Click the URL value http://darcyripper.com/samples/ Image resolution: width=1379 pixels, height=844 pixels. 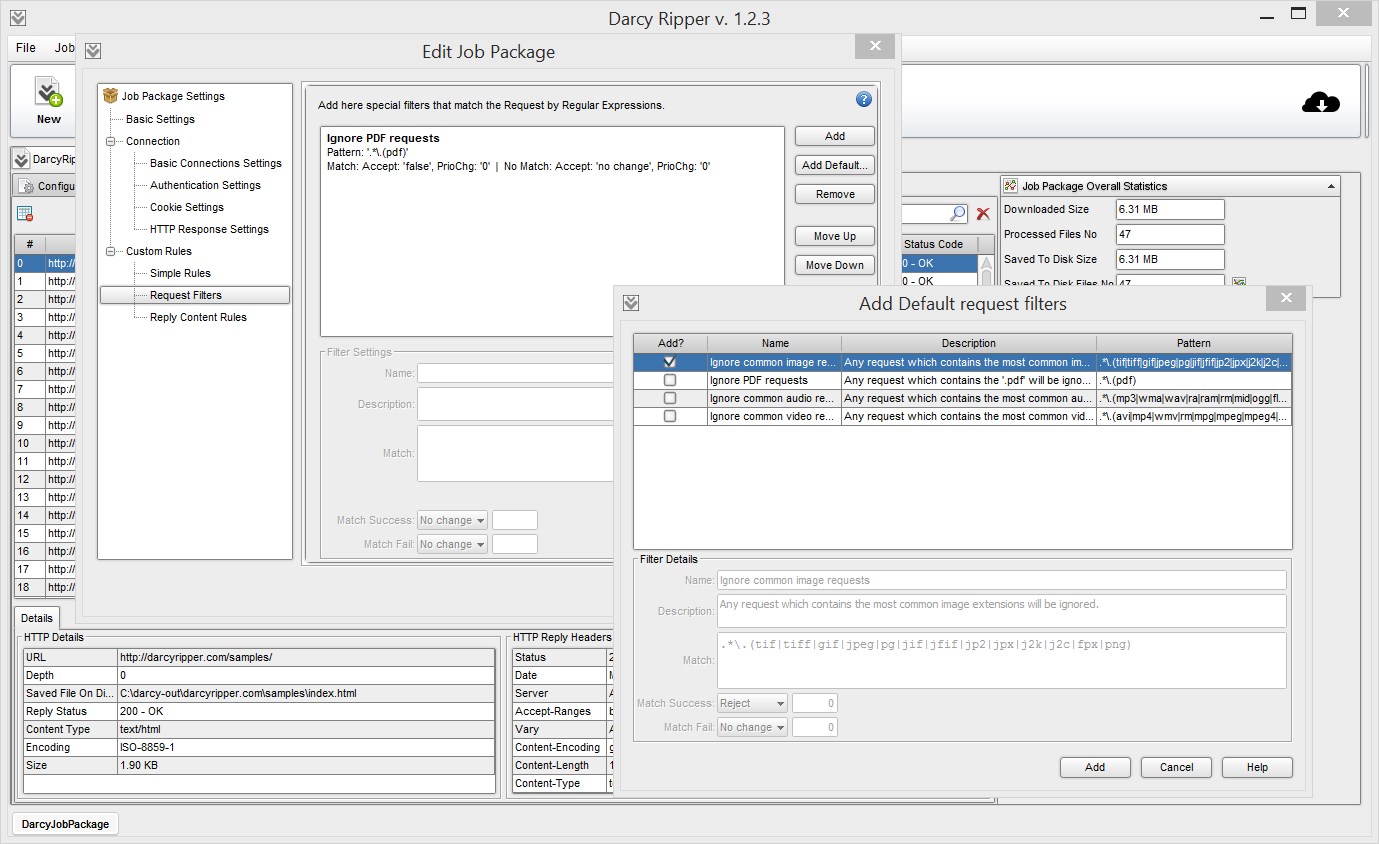click(306, 657)
